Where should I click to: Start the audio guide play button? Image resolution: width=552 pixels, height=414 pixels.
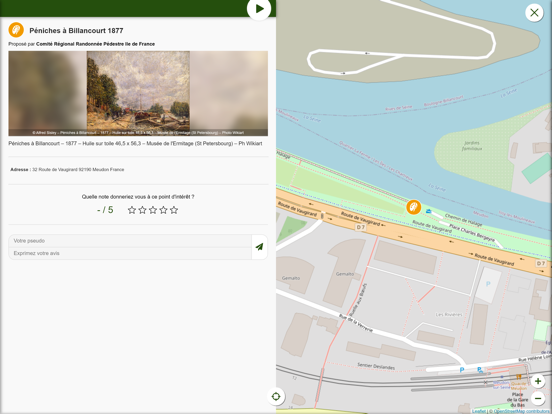259,9
